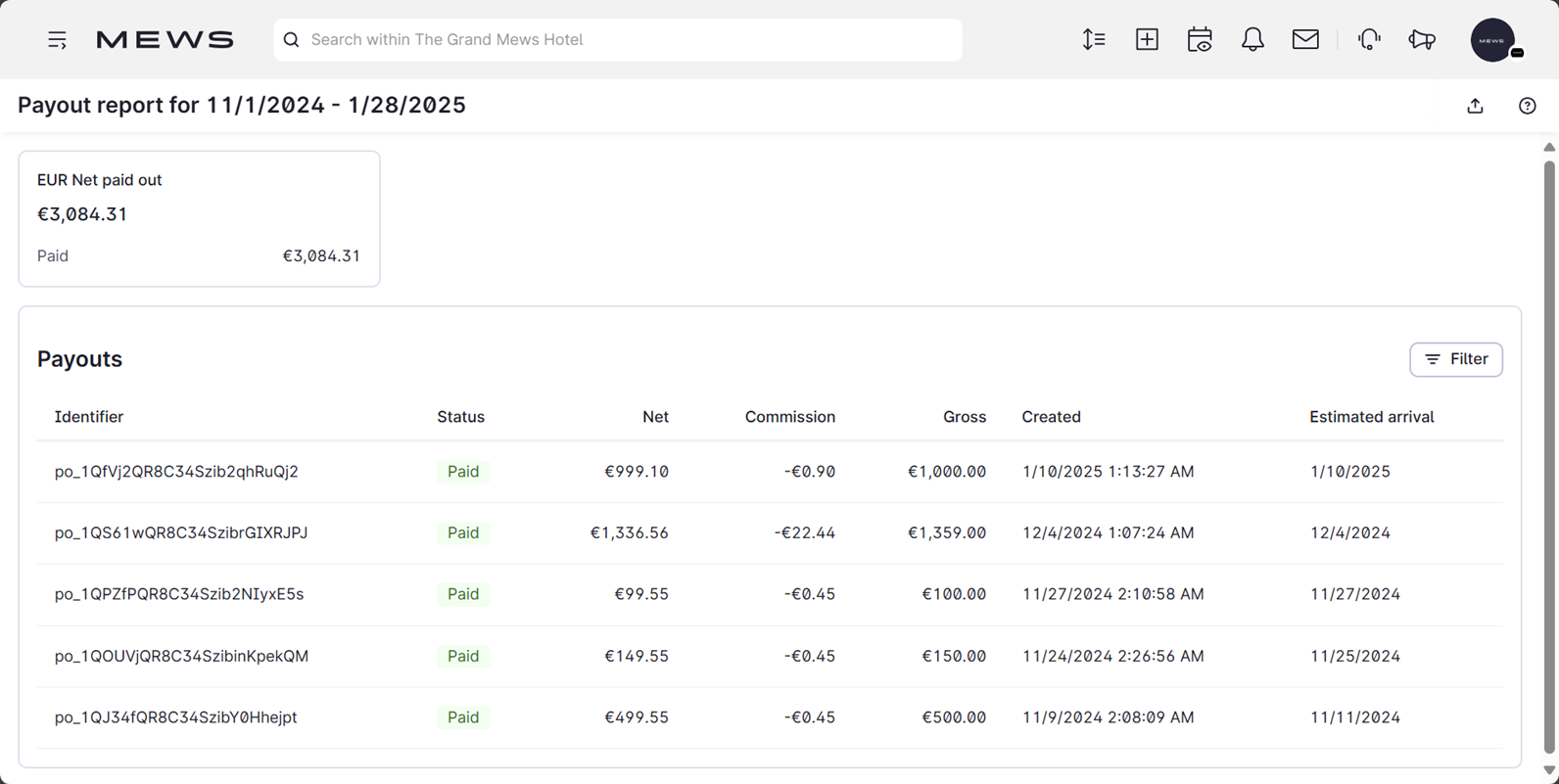
Task: Click the Estimated arrival column header
Action: 1372,417
